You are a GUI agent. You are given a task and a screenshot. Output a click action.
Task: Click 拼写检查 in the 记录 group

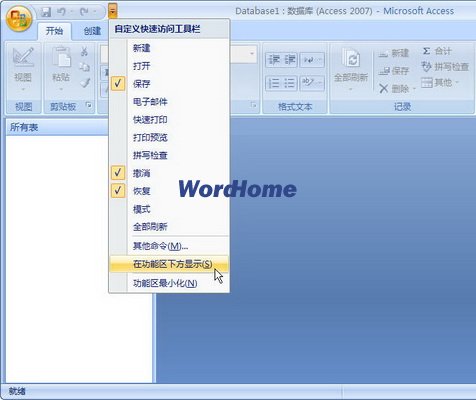445,67
